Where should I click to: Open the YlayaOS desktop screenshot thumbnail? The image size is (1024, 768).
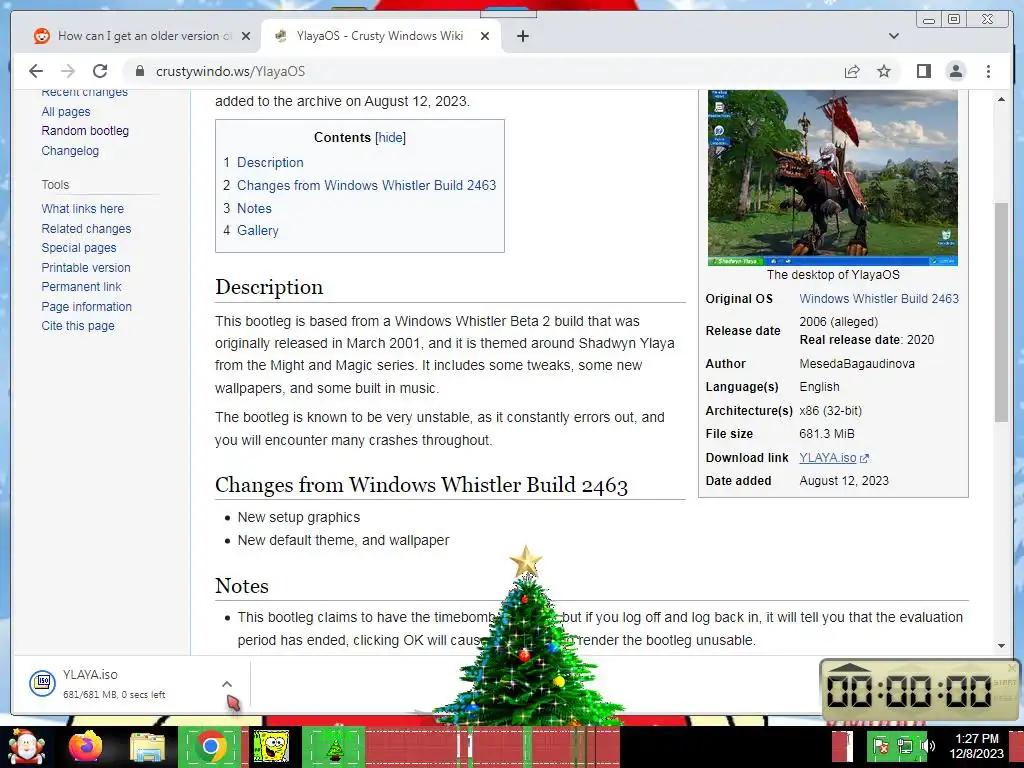[833, 178]
